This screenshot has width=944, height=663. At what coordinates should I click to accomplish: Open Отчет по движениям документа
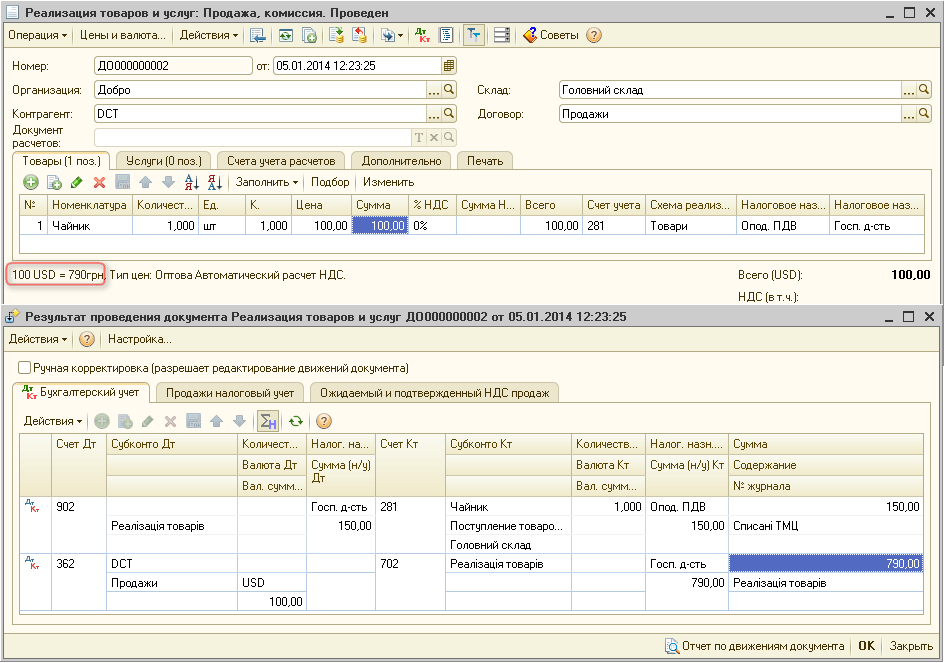pos(755,646)
